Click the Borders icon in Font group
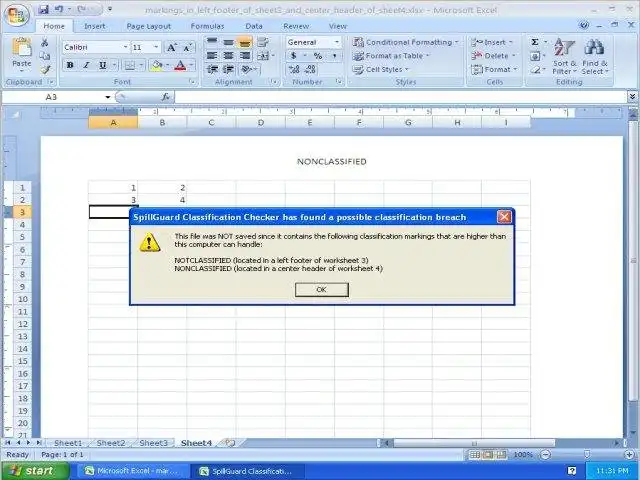Screen dimensions: 640x480 [129, 65]
